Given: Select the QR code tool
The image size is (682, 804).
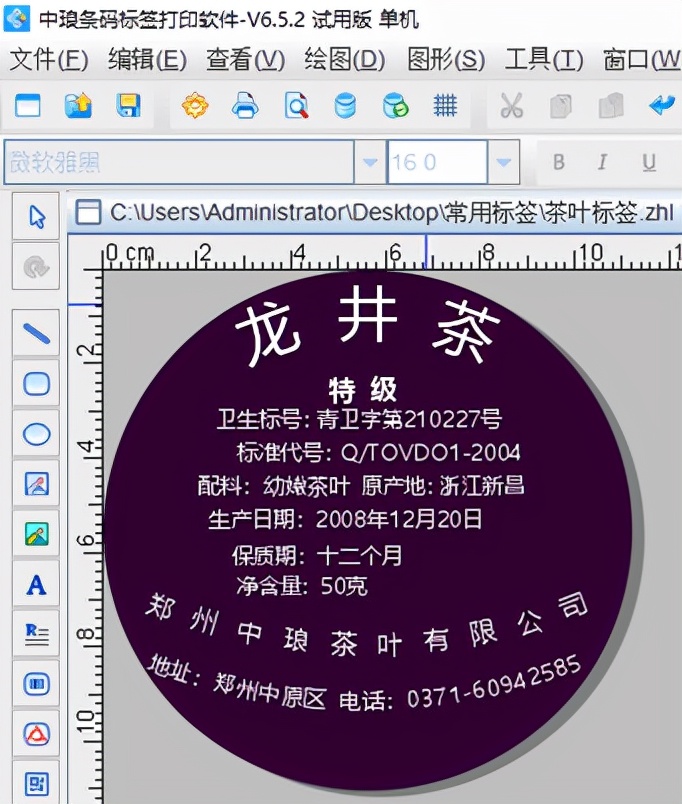Looking at the screenshot, I should (36, 783).
